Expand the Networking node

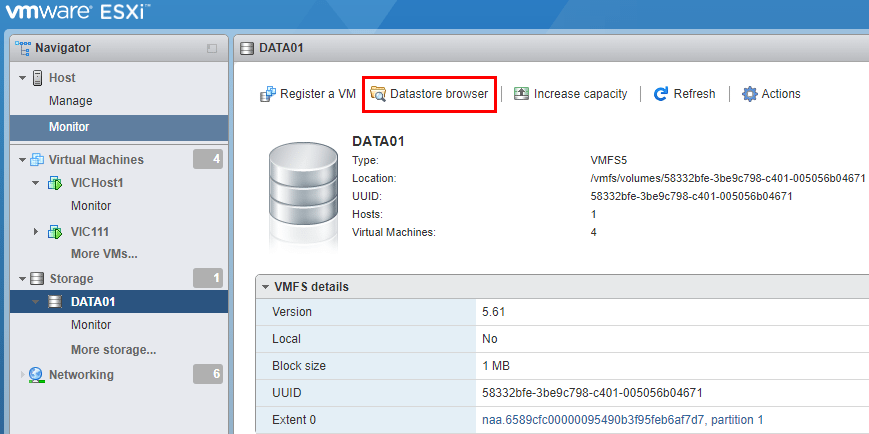tap(23, 374)
